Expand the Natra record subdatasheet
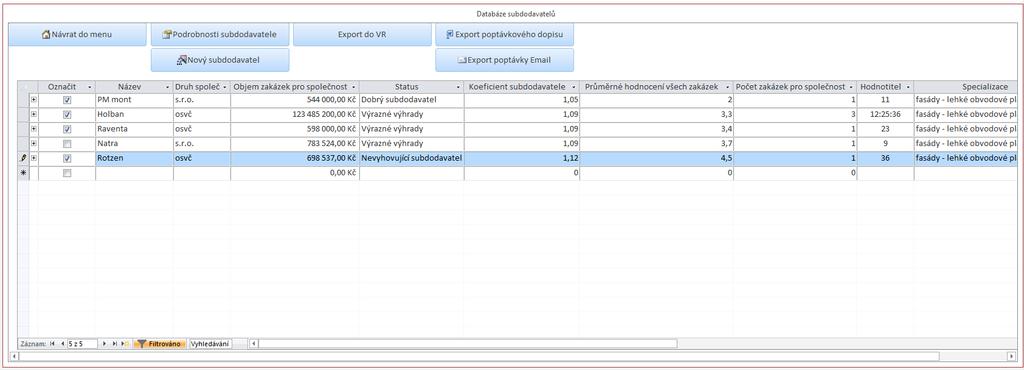 point(34,144)
